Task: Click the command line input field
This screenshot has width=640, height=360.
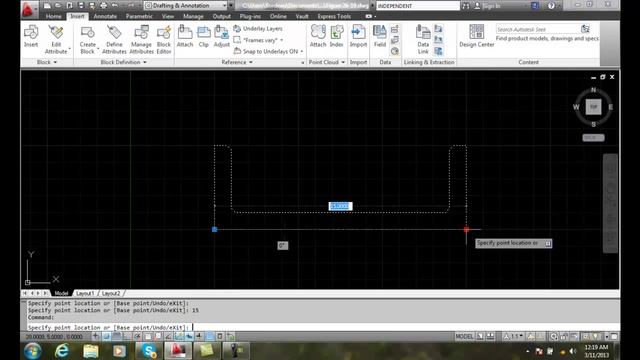Action: pyautogui.click(x=322, y=327)
